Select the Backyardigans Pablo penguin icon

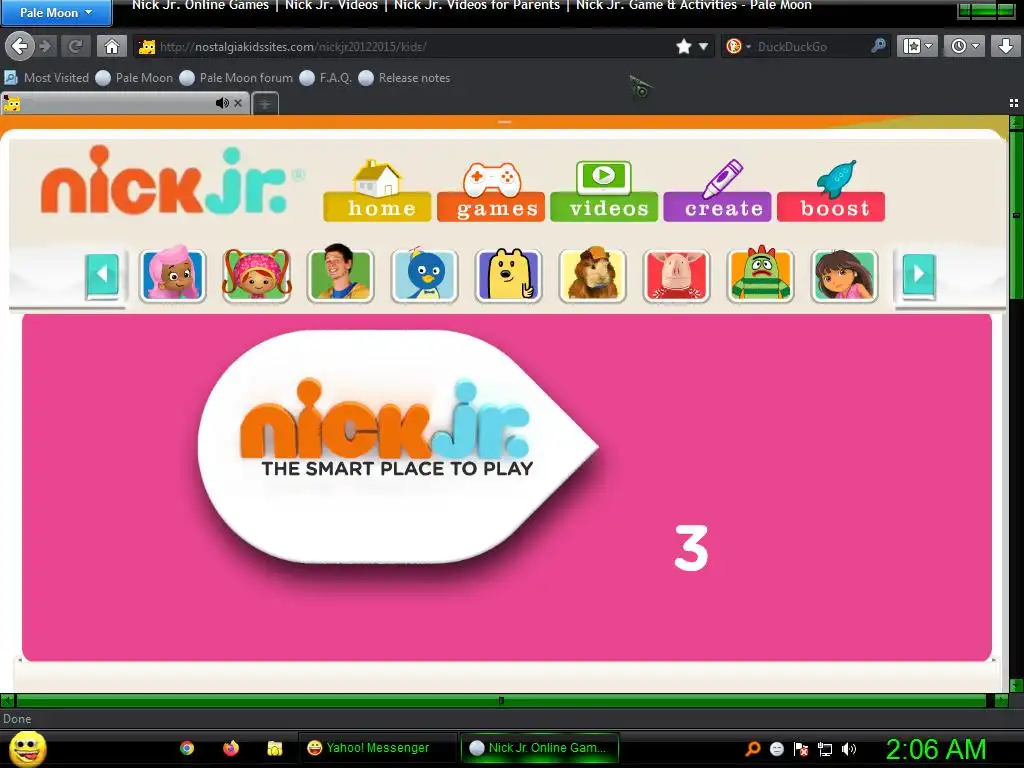click(424, 274)
